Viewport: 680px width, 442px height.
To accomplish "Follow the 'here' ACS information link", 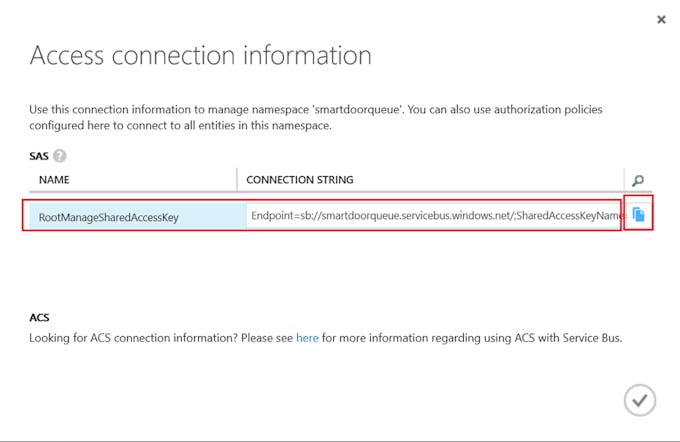I will pos(307,338).
